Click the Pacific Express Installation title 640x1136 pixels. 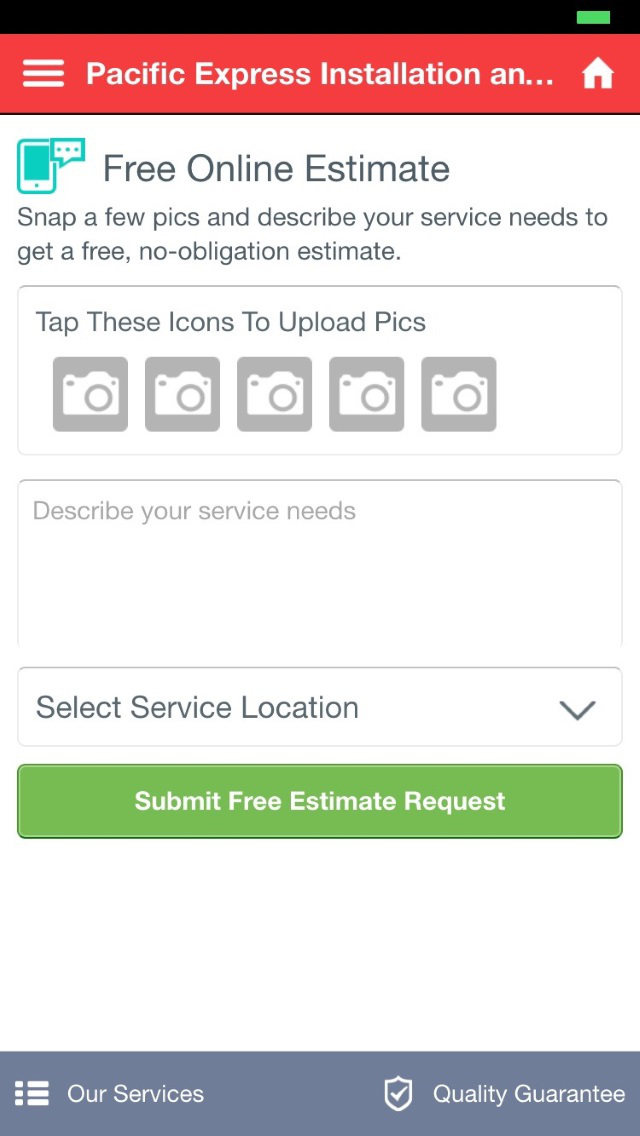point(320,74)
